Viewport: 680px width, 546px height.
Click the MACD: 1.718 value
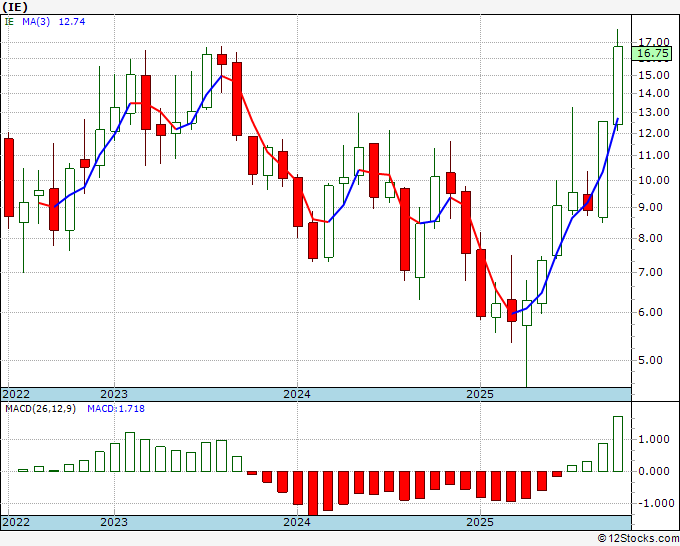point(116,409)
